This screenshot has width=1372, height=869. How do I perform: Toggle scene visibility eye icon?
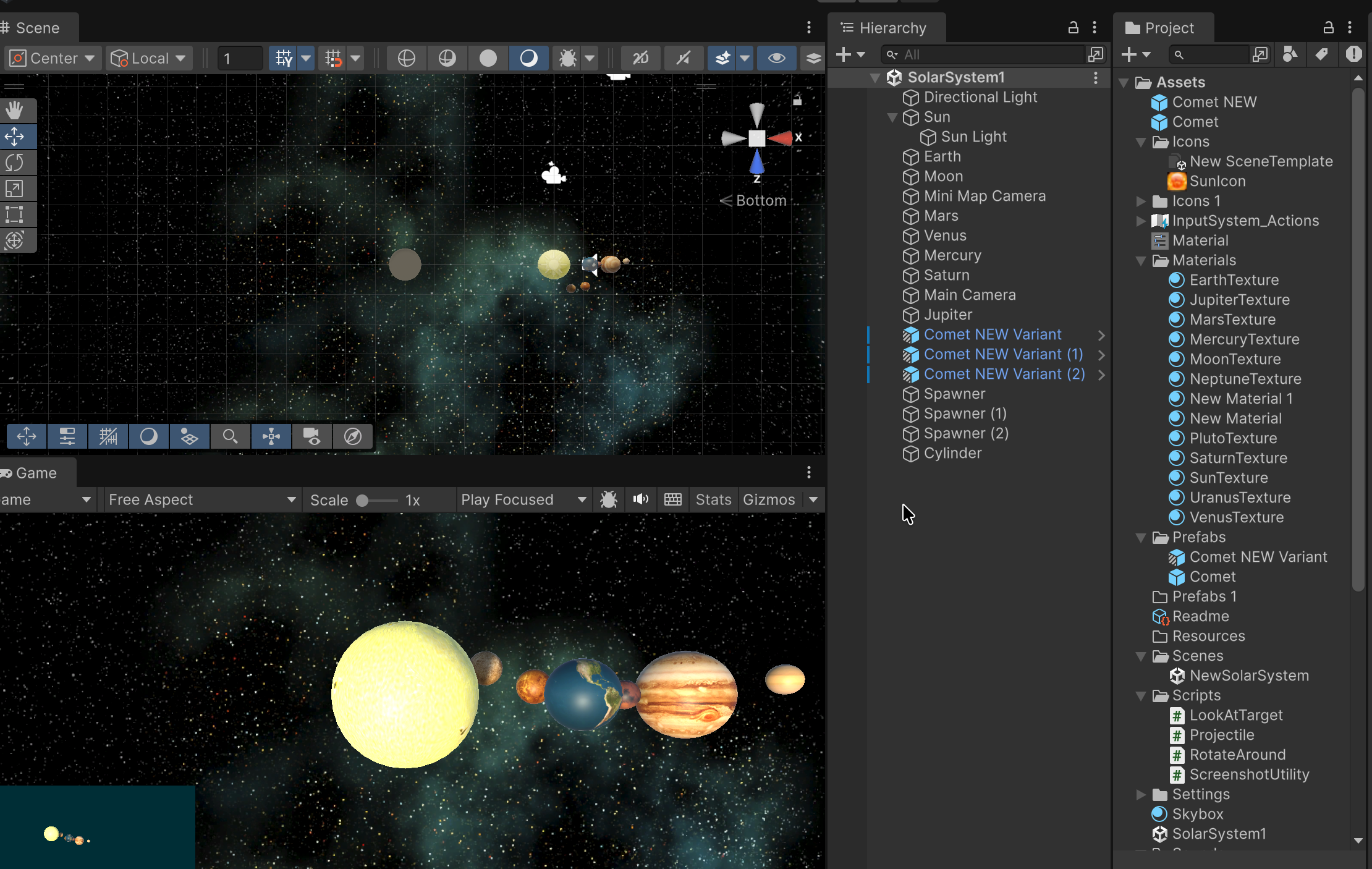point(776,58)
